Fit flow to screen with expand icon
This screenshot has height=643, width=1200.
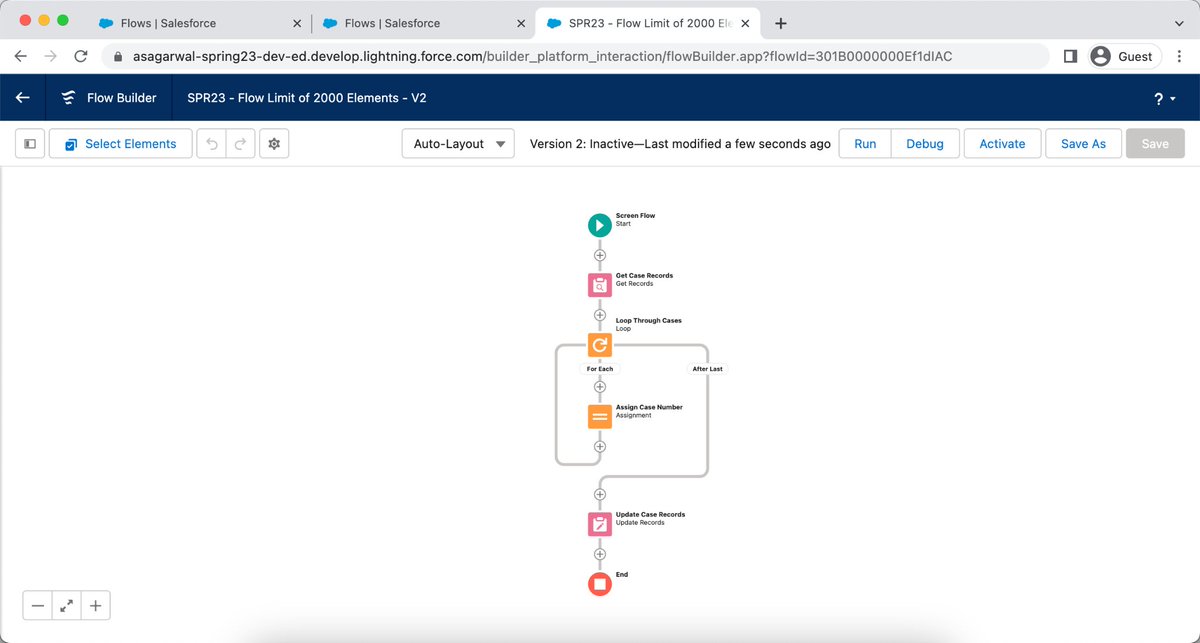67,605
